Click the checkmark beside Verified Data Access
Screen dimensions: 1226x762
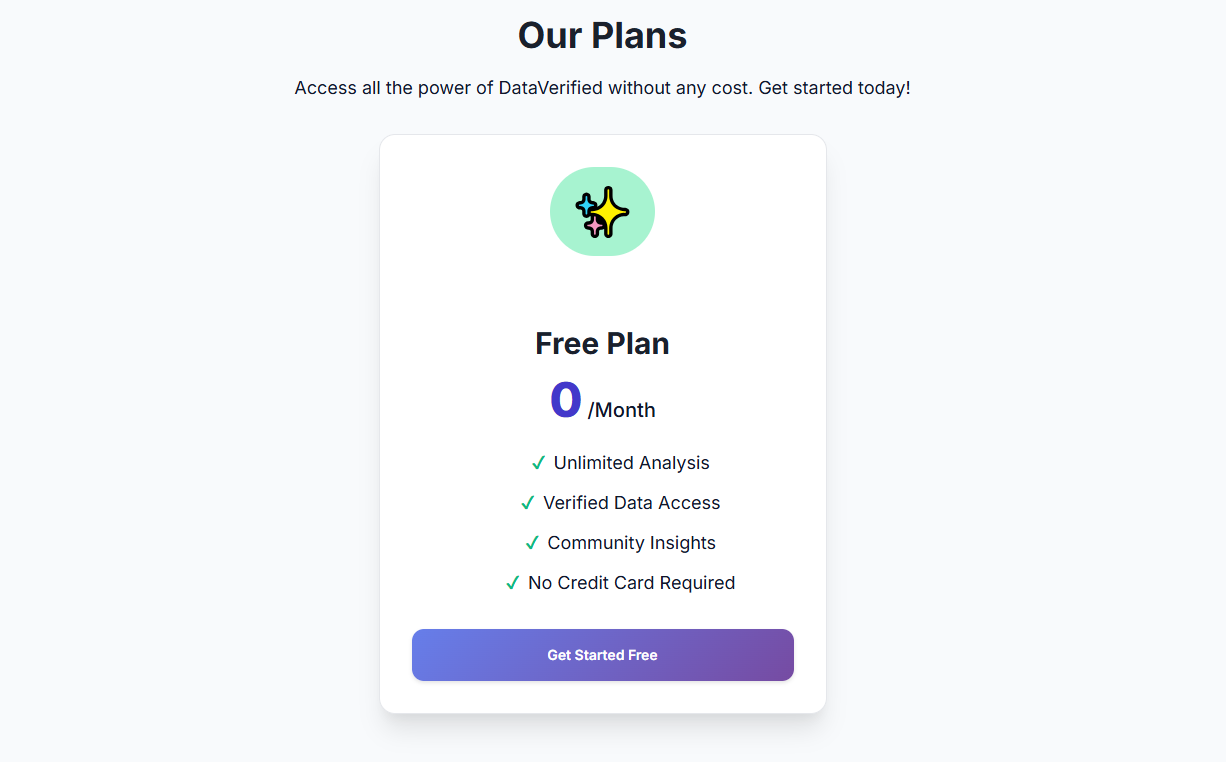528,503
